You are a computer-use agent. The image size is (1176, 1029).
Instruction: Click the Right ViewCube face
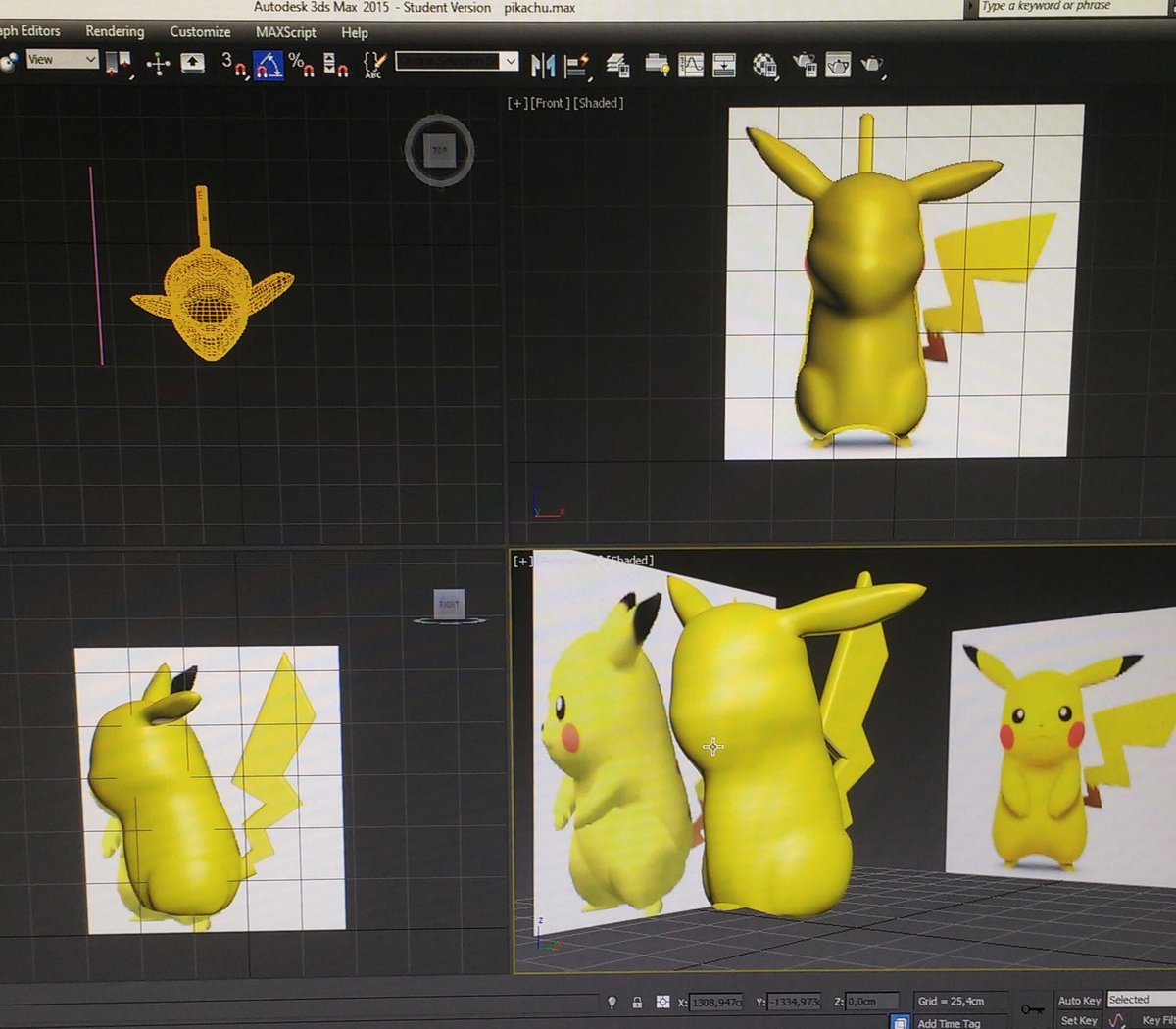pos(449,604)
